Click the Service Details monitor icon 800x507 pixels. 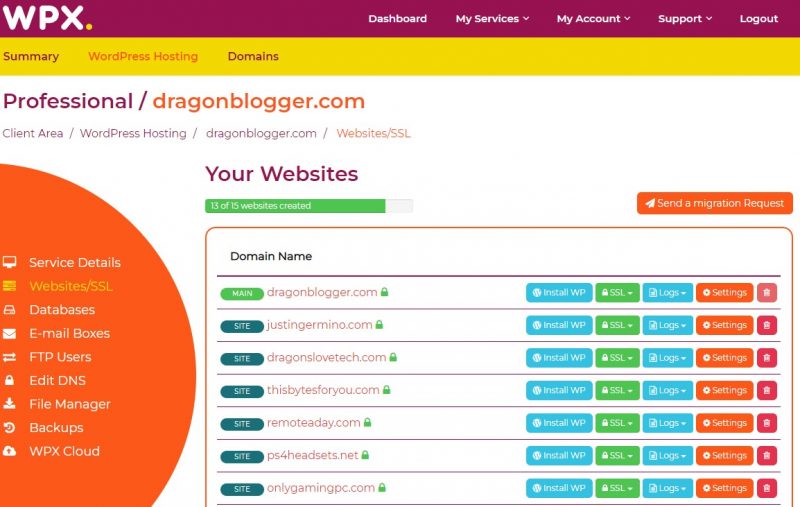9,262
